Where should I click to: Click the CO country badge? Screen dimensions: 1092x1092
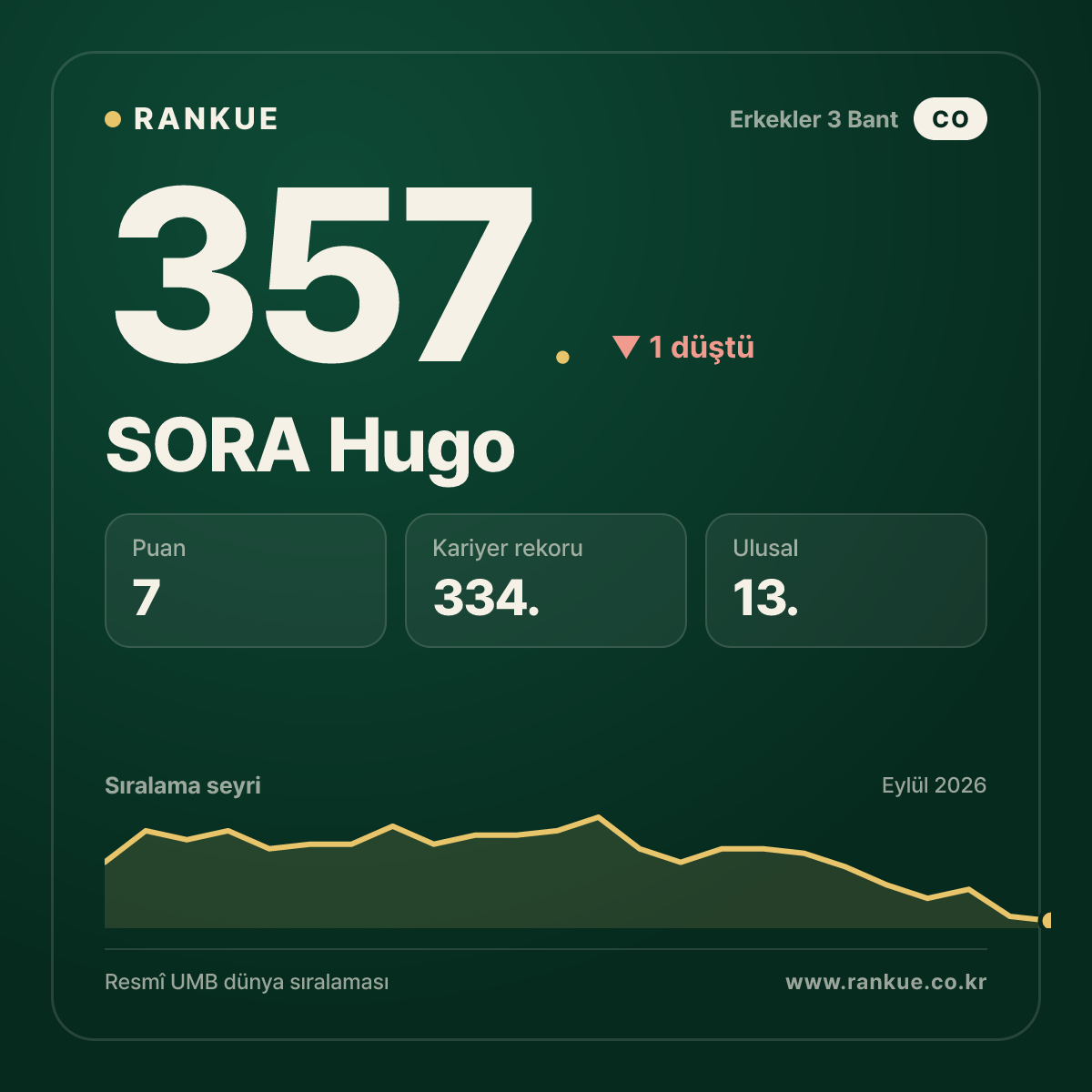click(950, 119)
